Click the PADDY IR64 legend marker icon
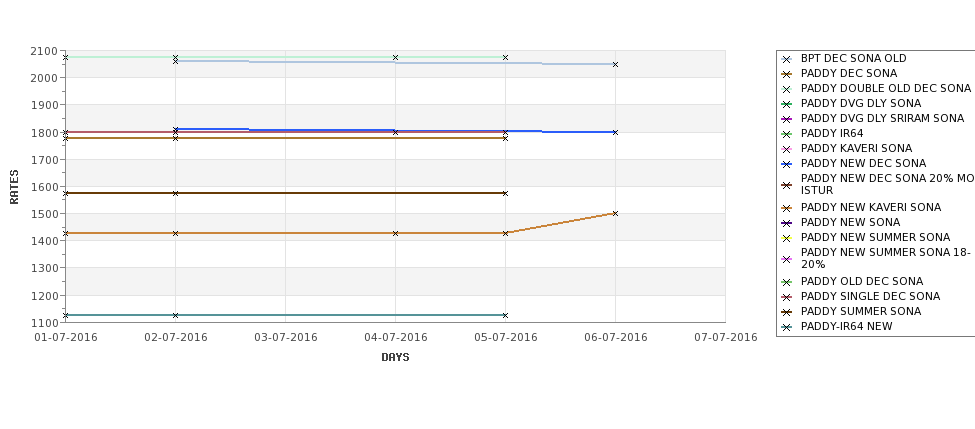Image resolution: width=975 pixels, height=429 pixels. pos(787,133)
